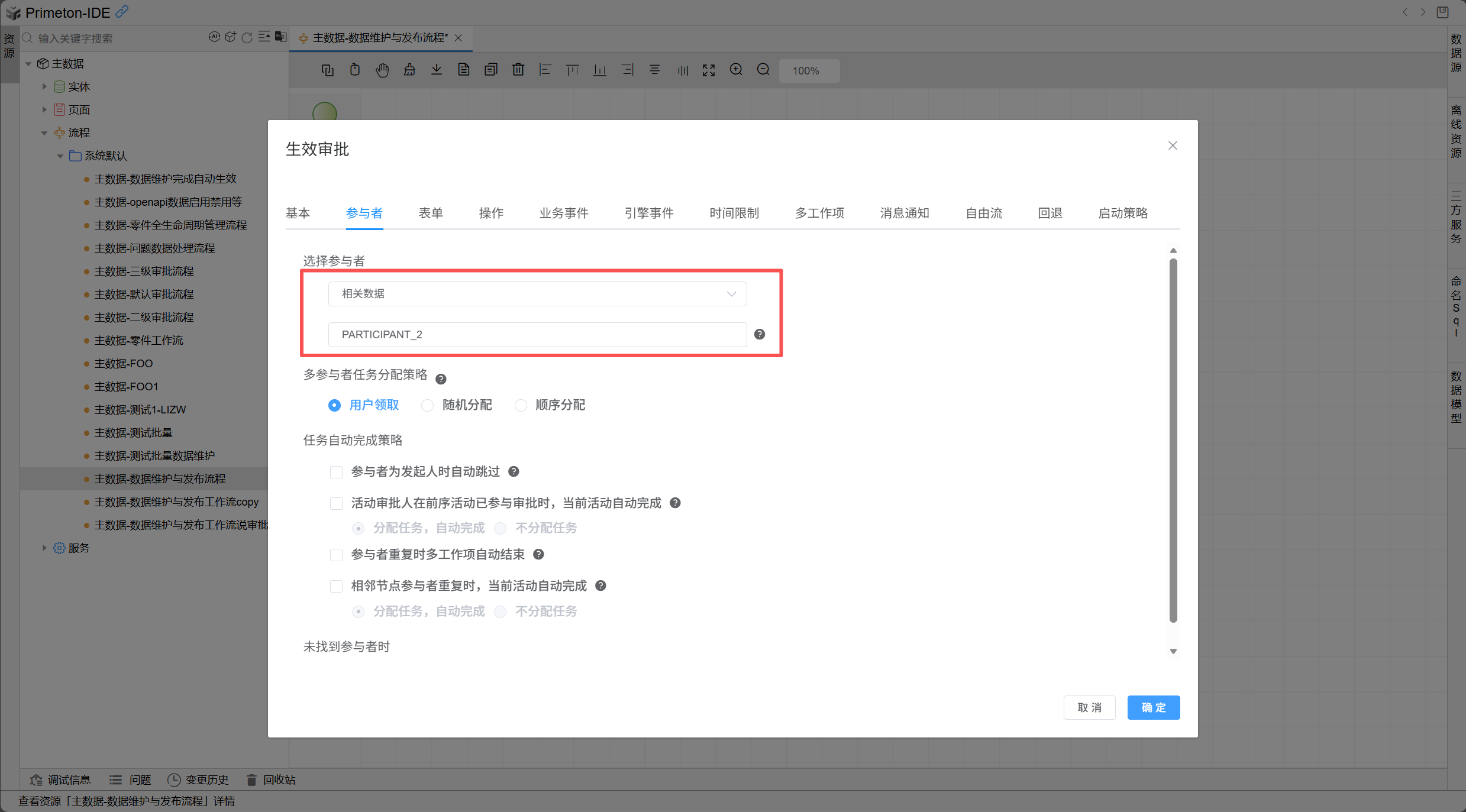Collapse the 系统默认 folder

(60, 156)
